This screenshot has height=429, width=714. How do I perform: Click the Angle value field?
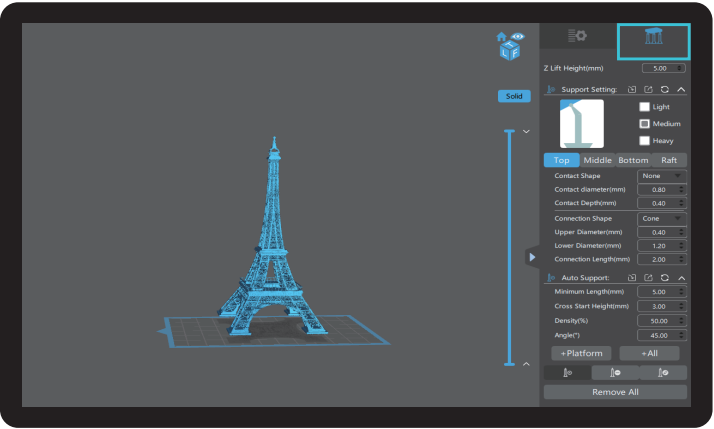[x=662, y=336]
